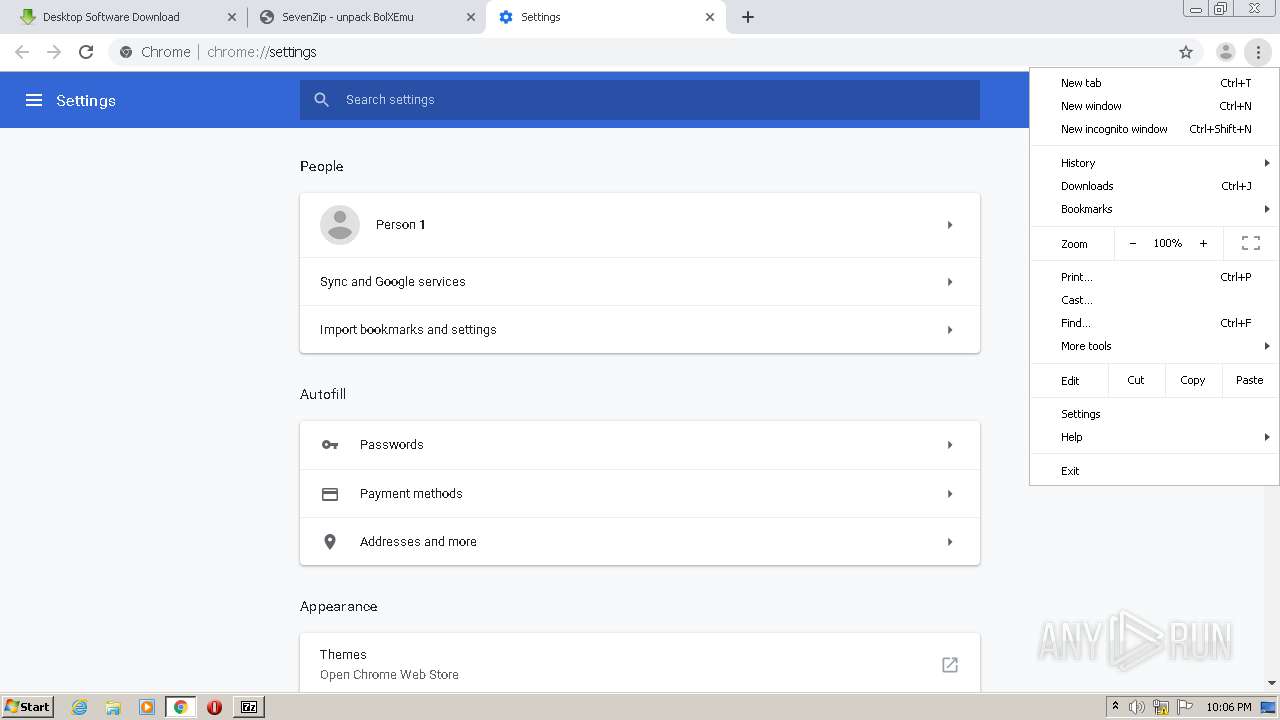The height and width of the screenshot is (720, 1280).
Task: Click the Addresses location pin icon
Action: click(x=330, y=542)
